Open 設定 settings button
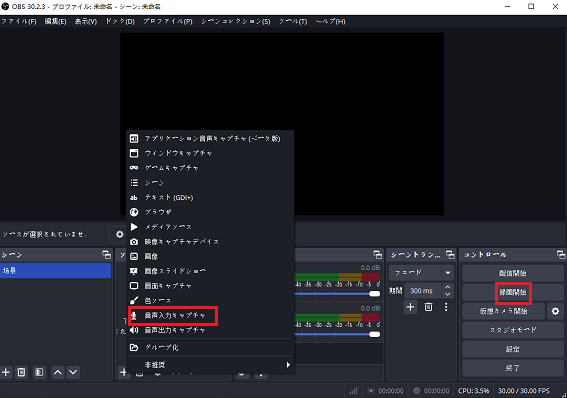The height and width of the screenshot is (398, 567). pos(513,349)
